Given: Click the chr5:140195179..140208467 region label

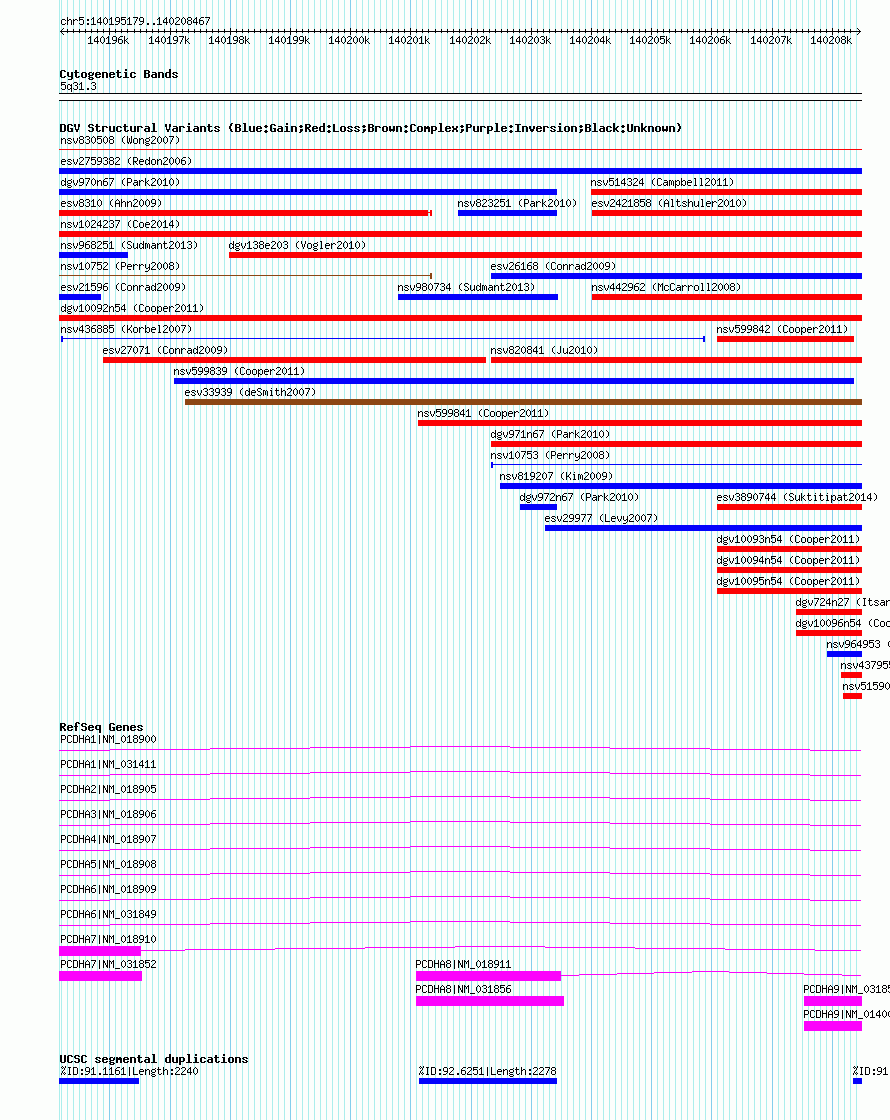Looking at the screenshot, I should pyautogui.click(x=135, y=21).
